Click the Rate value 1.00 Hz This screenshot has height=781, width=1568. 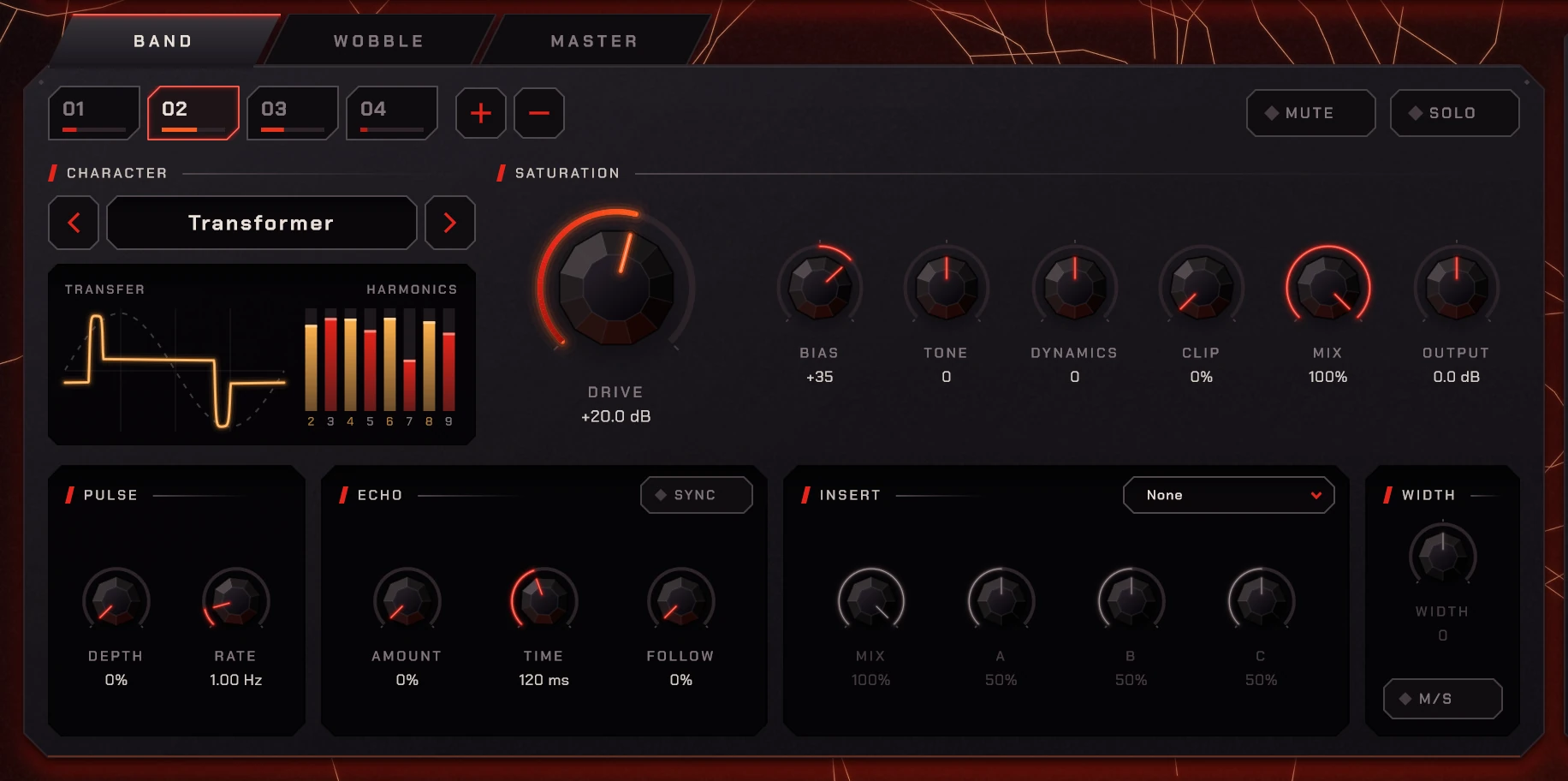(236, 680)
